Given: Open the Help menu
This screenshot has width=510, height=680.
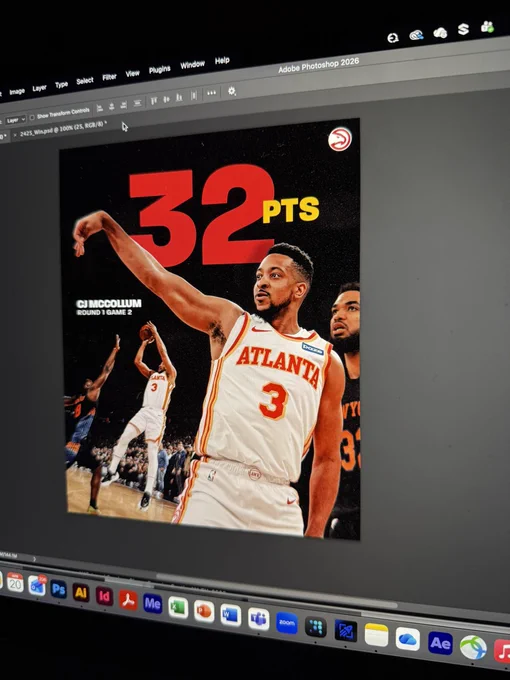Looking at the screenshot, I should 222,60.
